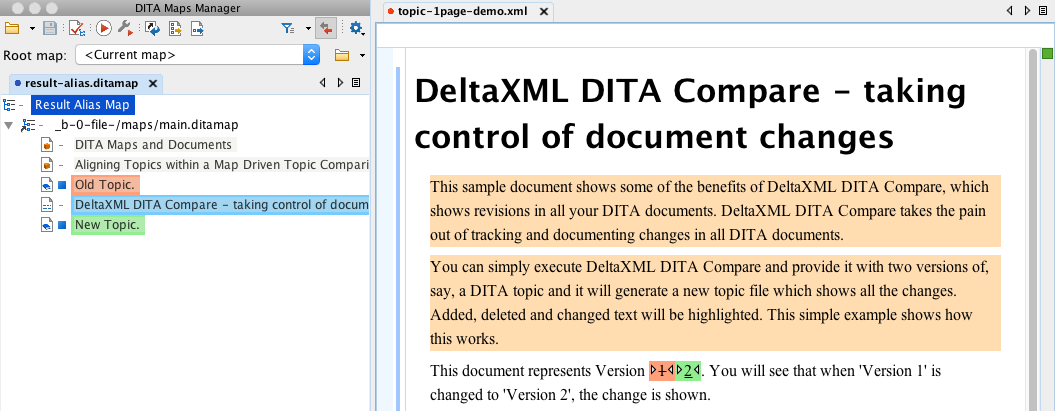Click the Open folder icon in DITA Maps toolbar
1055x411 pixels.
12,29
